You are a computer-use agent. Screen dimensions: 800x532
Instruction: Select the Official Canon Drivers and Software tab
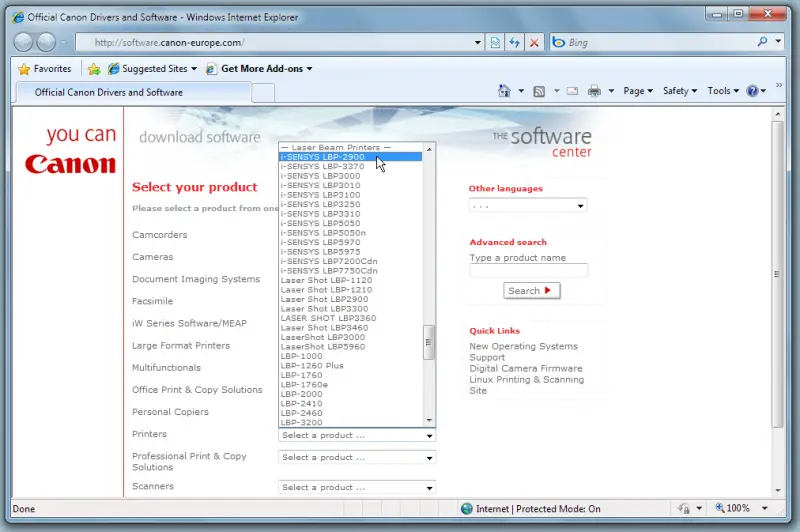[x=134, y=92]
